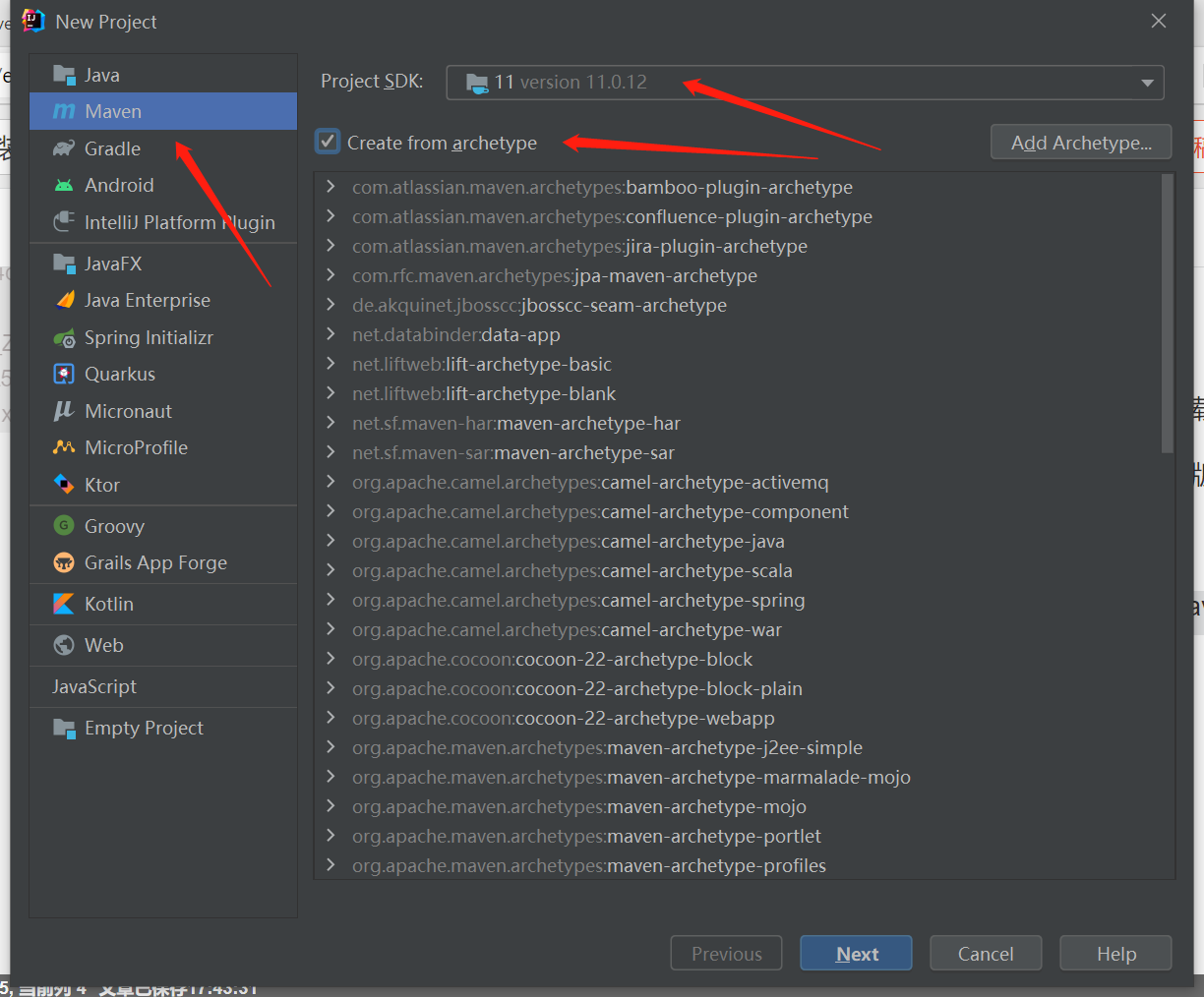
Task: Select camel-archetype-java row
Action: [x=738, y=541]
